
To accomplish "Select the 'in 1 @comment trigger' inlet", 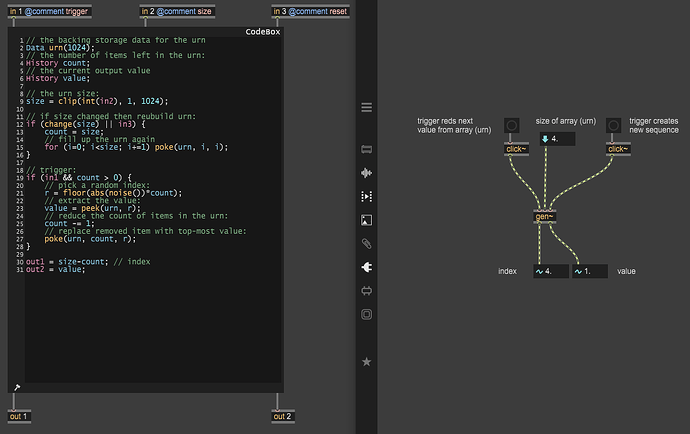I will coord(48,11).
